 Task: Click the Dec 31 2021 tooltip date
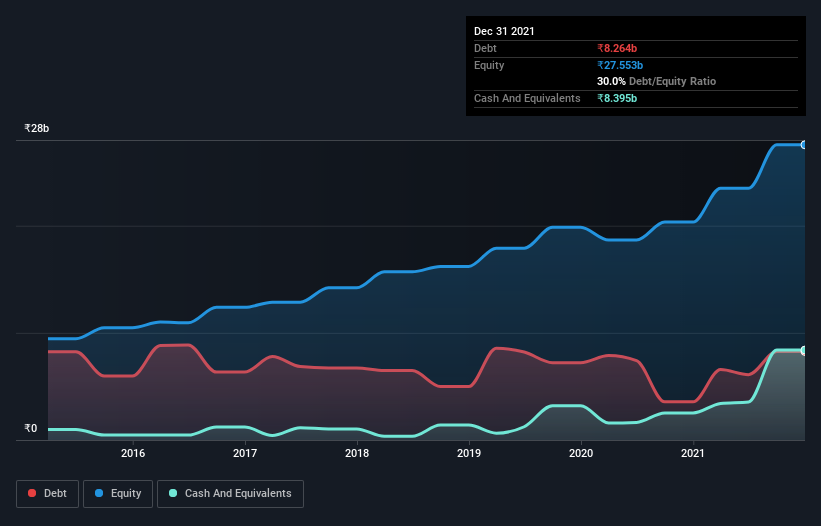[504, 31]
